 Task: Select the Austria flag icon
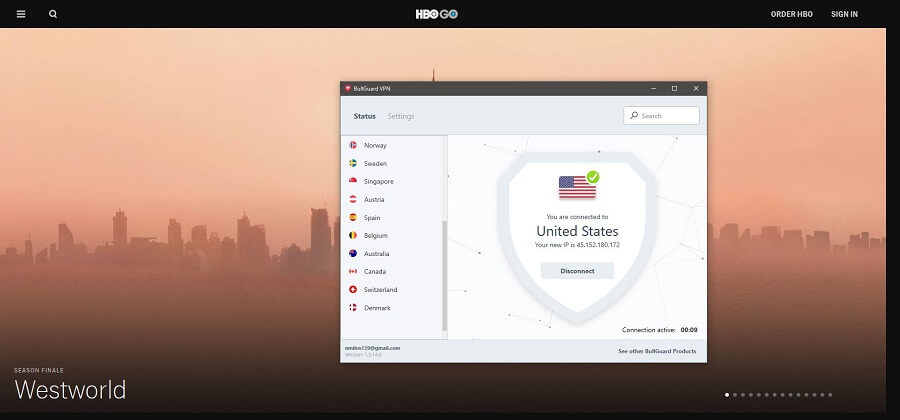pyautogui.click(x=353, y=199)
